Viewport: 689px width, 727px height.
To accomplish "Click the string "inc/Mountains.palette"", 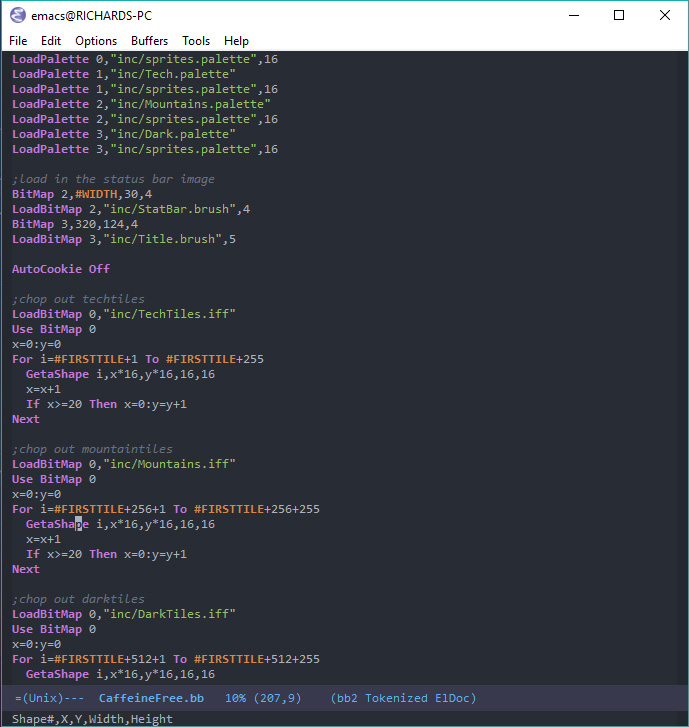I will point(190,104).
